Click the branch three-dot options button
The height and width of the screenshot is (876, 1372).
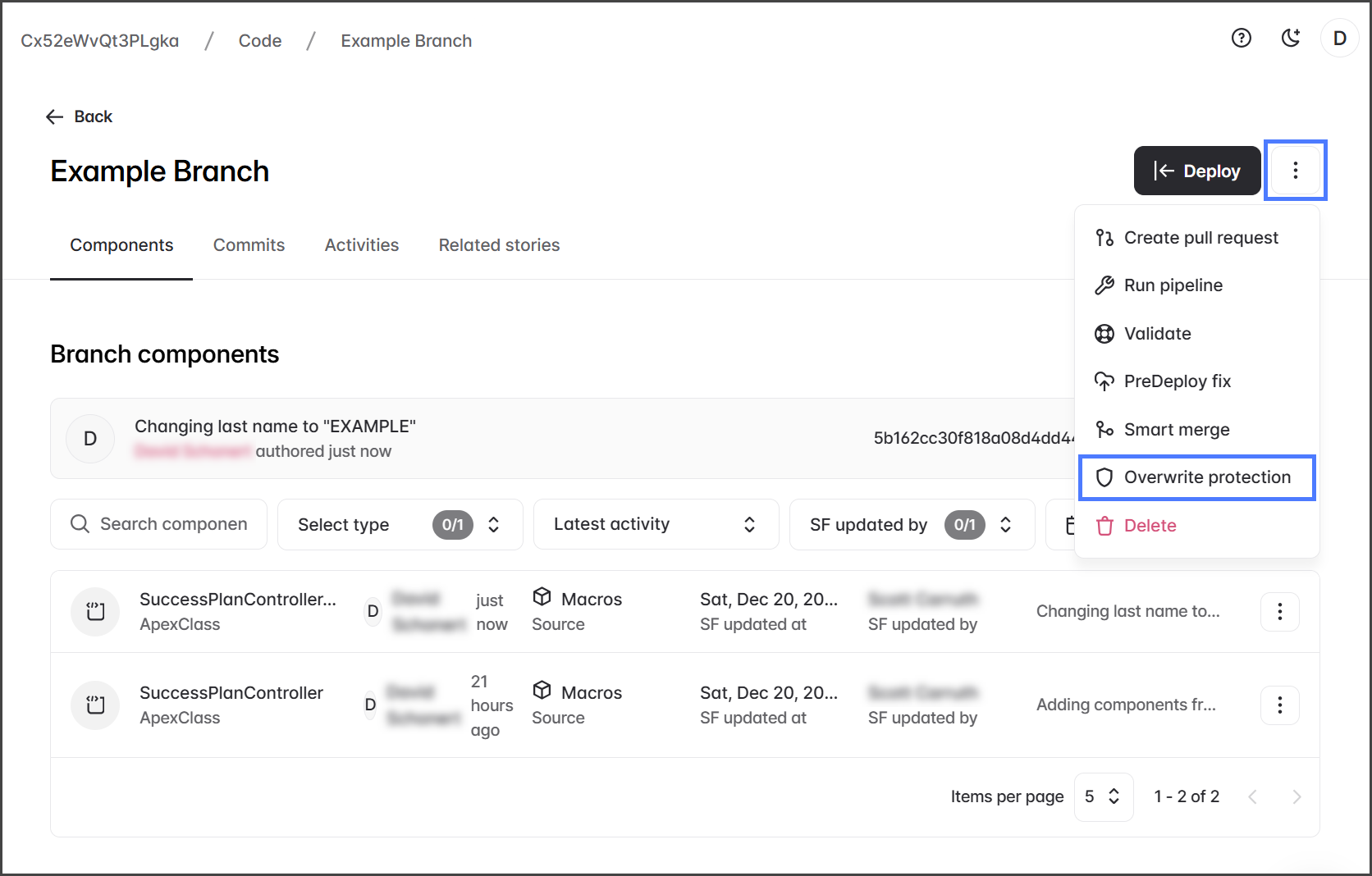pyautogui.click(x=1295, y=171)
